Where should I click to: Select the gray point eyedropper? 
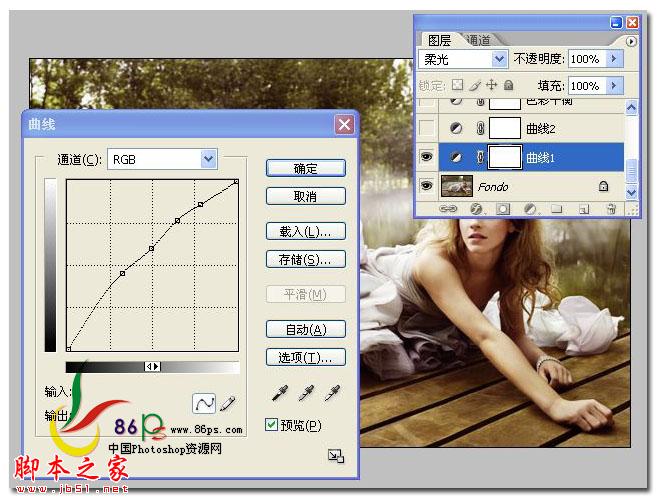[x=306, y=393]
